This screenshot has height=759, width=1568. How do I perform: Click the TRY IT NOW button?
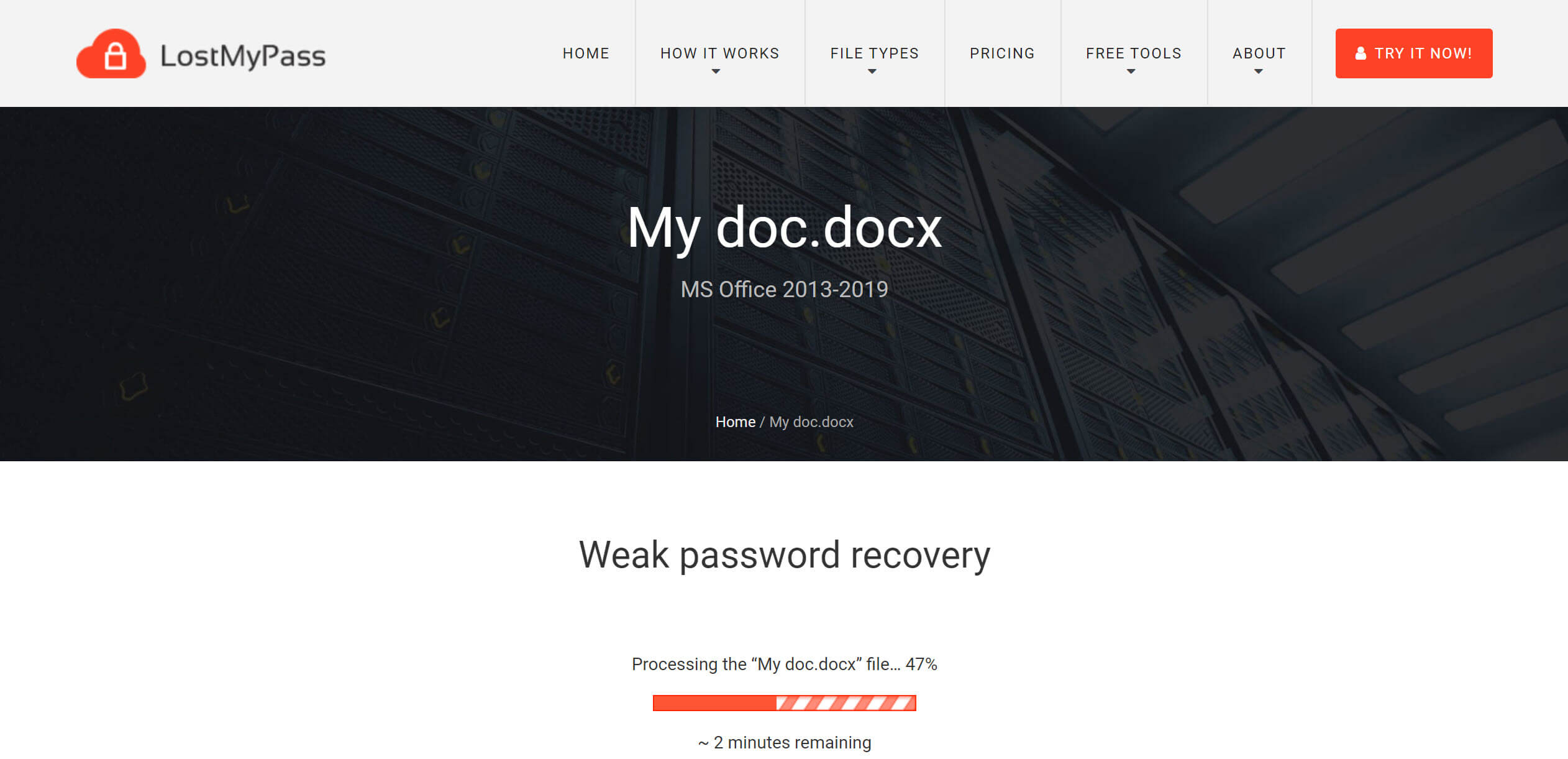(x=1414, y=53)
